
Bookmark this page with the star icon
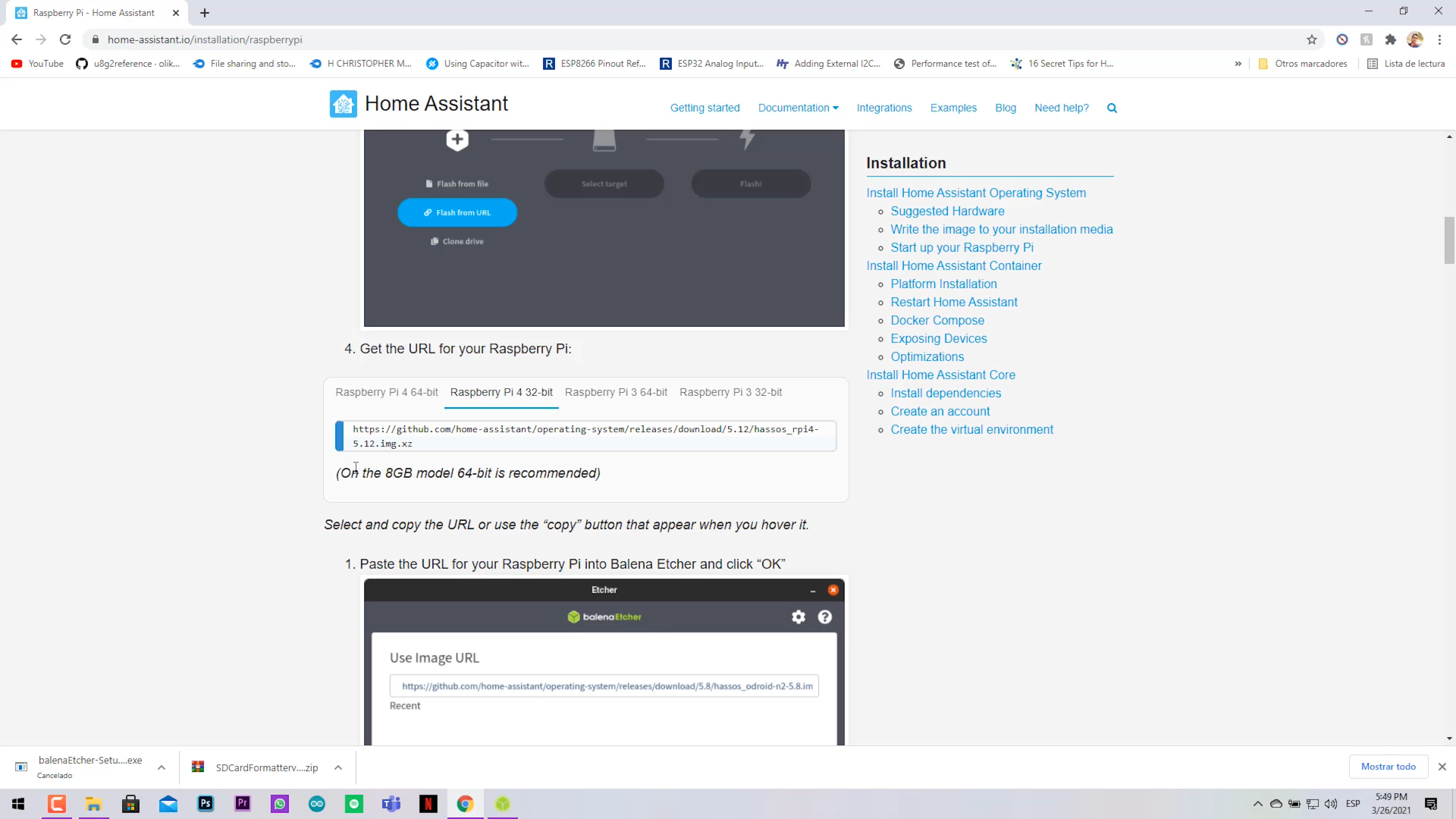(1311, 39)
